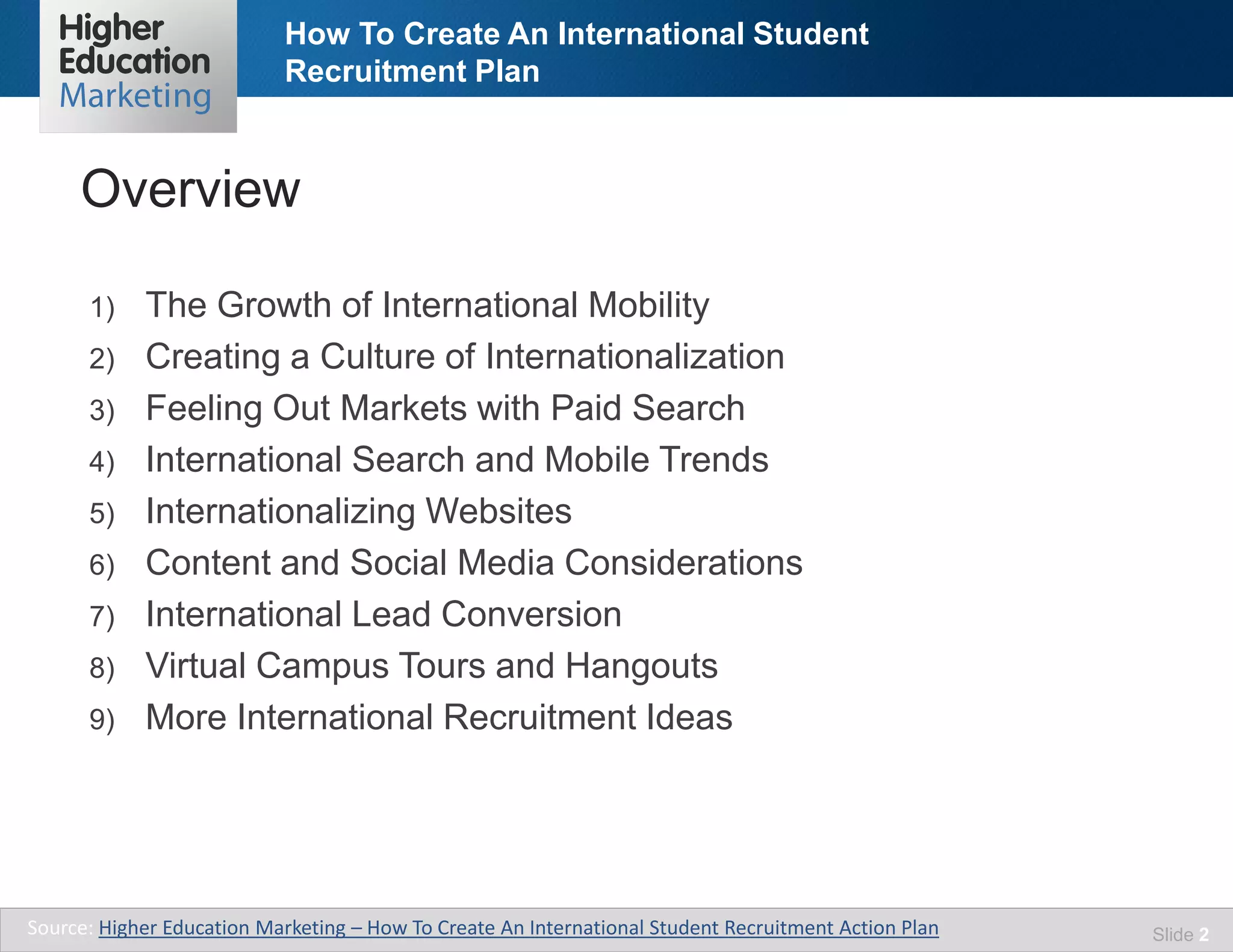Screen dimensions: 1233x952
Task: Click the word 'Marketing' in the logo
Action: pos(135,96)
